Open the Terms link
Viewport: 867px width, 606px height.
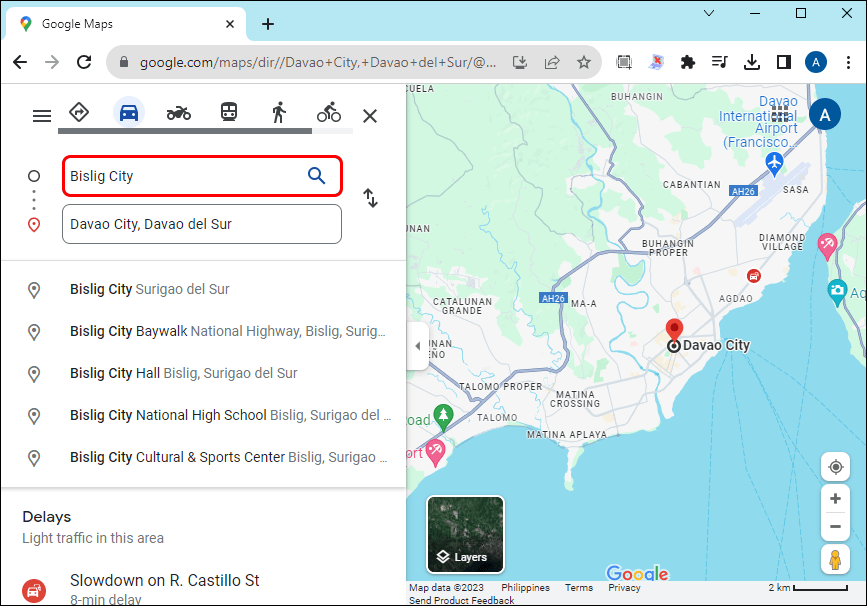578,587
